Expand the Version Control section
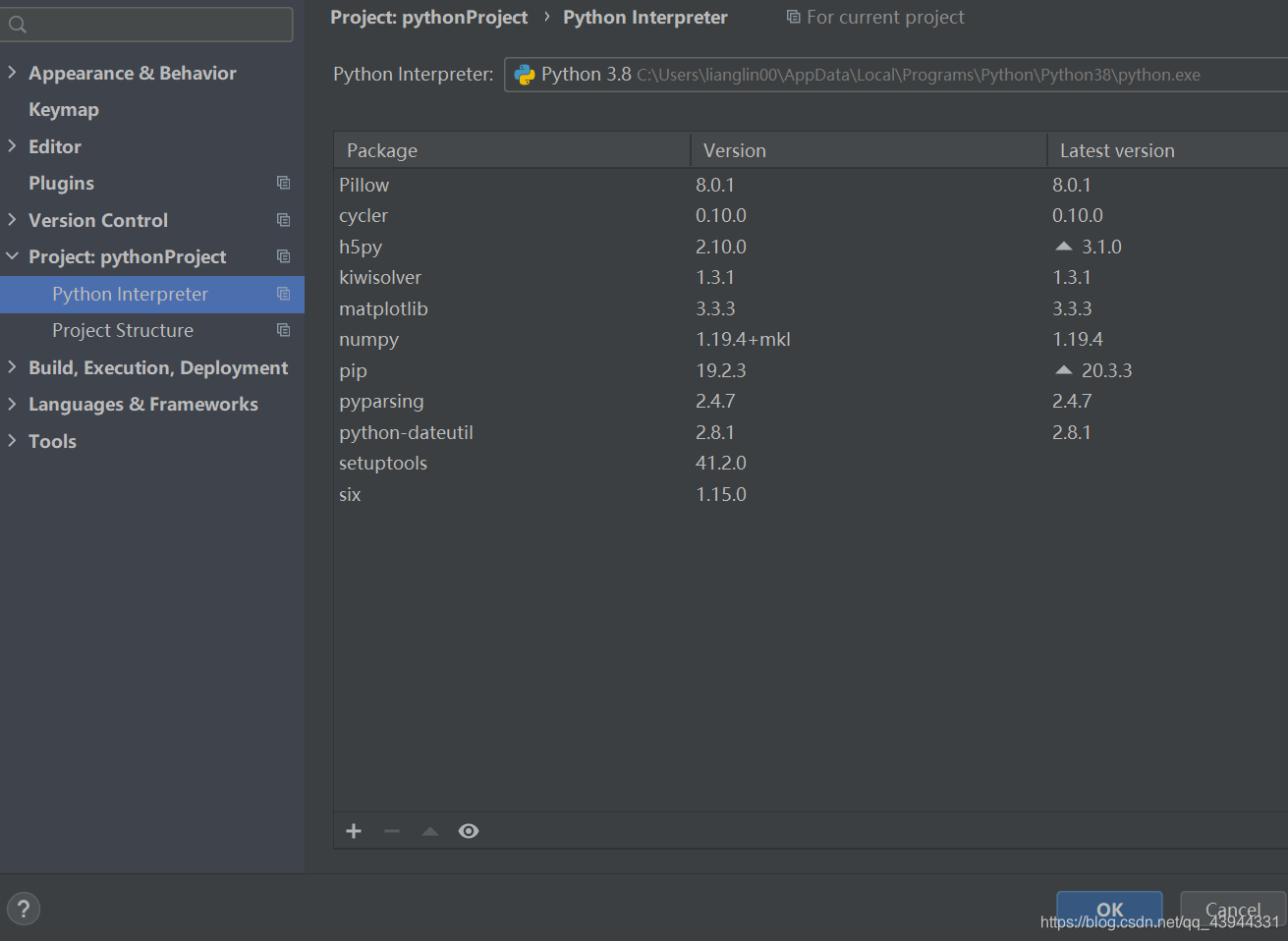Viewport: 1288px width, 941px height. click(12, 220)
